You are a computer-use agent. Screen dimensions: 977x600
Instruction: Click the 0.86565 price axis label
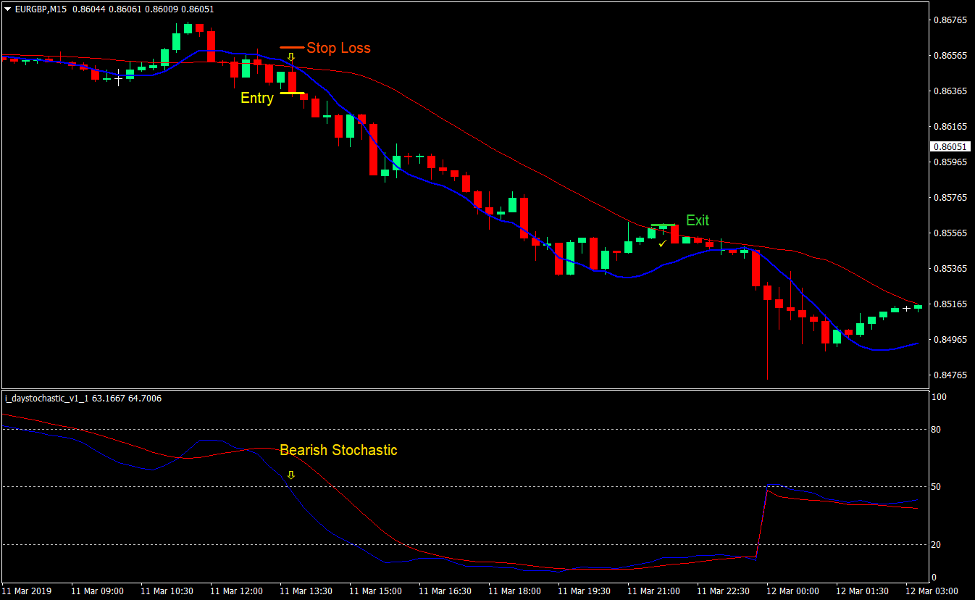pos(950,55)
